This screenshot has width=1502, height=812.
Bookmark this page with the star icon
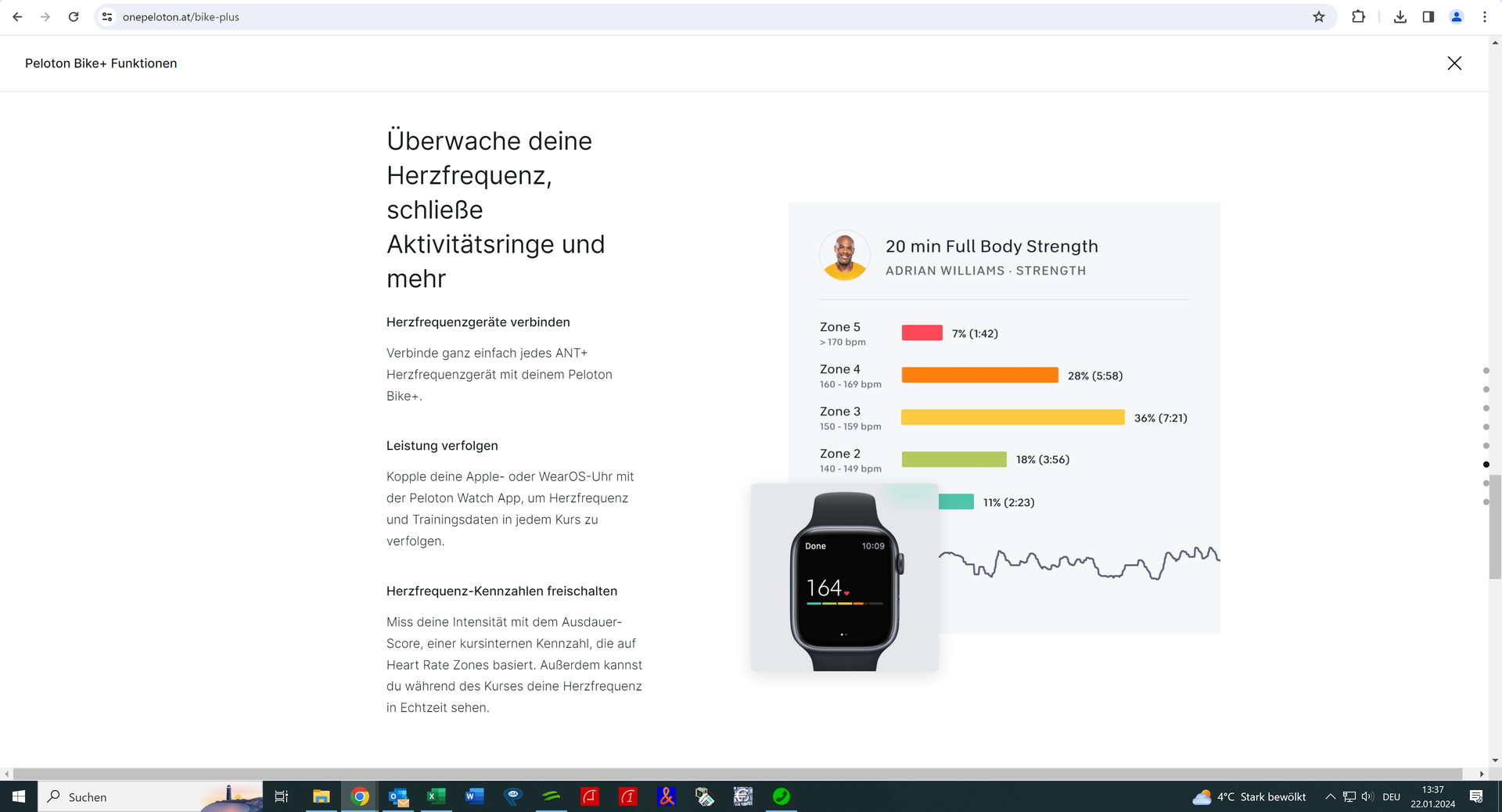pyautogui.click(x=1319, y=16)
